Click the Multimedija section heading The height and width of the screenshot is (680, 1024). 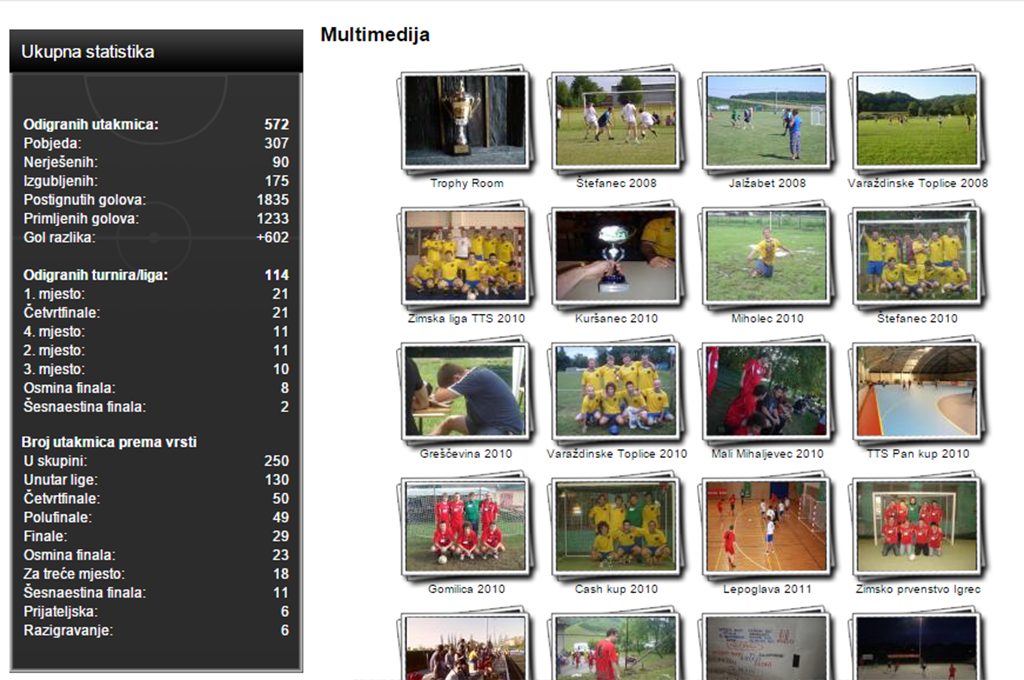coord(375,35)
